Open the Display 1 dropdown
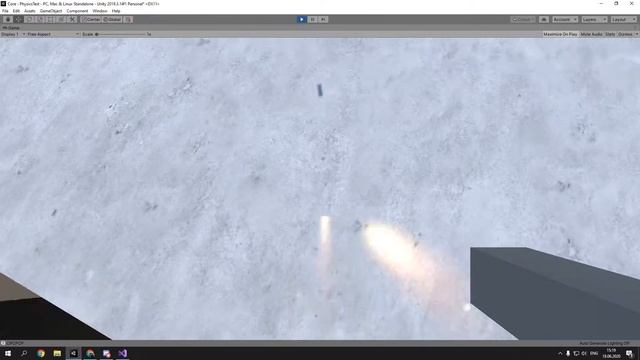Screen dimensions: 640x360 [x=13, y=34]
